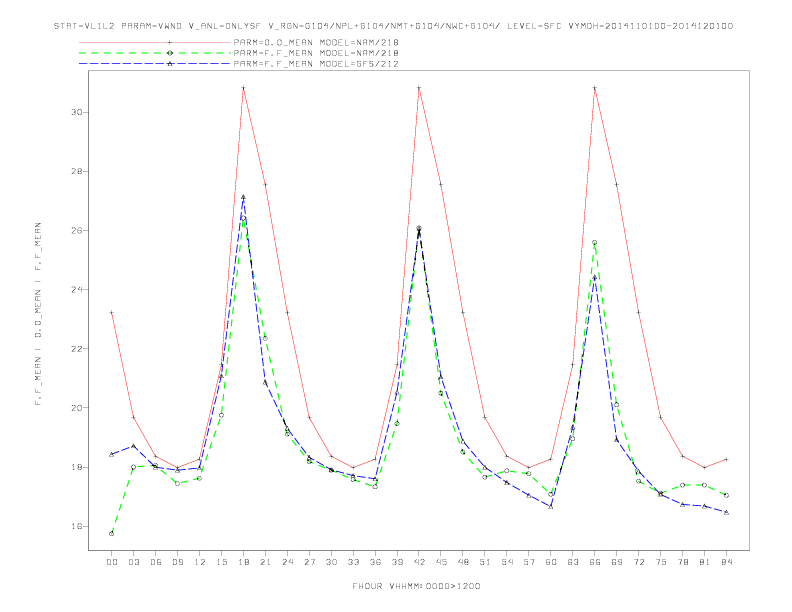Click the chart title line starting STAT=VL1L2
The image size is (792, 612).
pos(393,26)
